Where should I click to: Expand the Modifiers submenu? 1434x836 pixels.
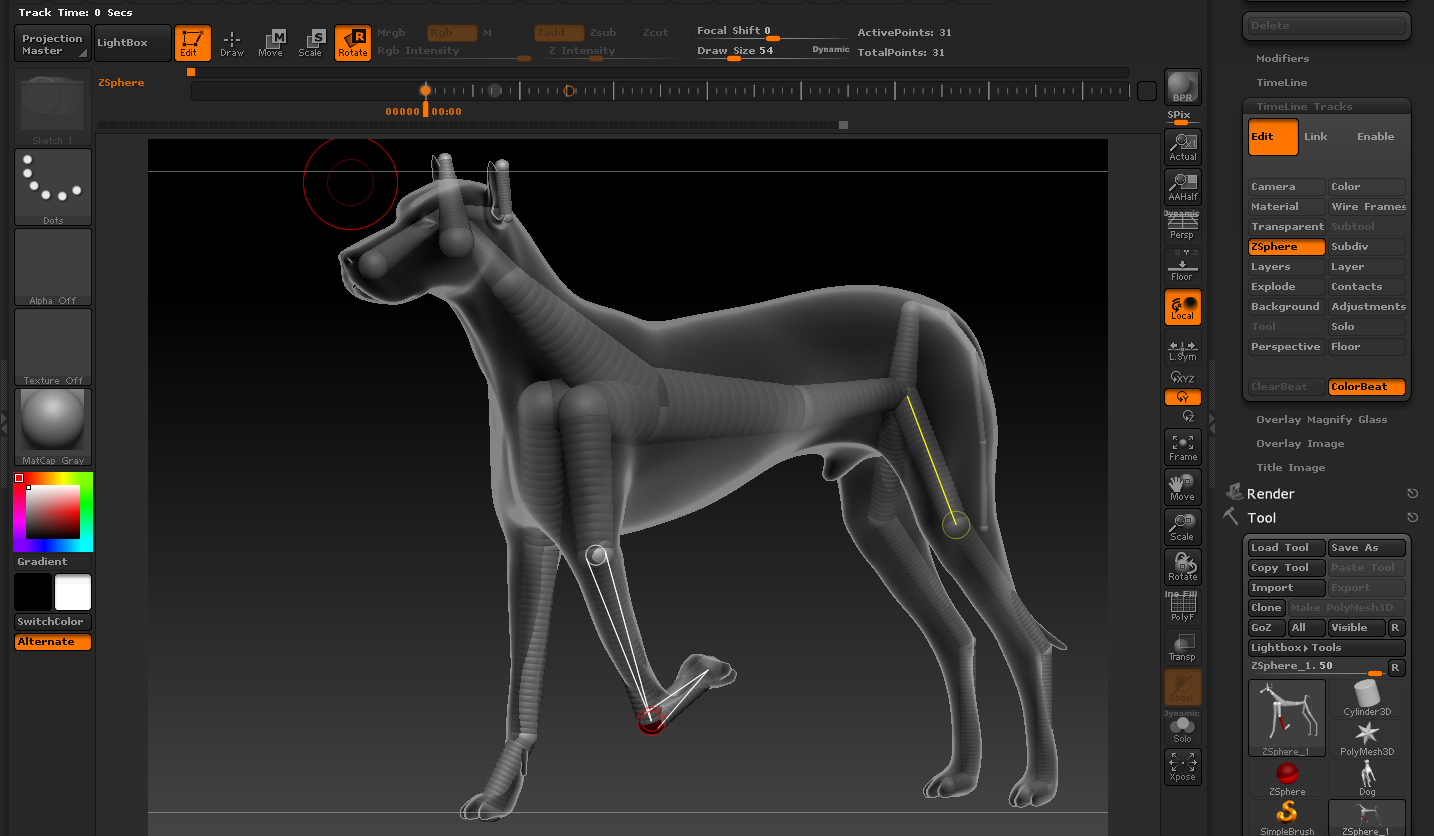pos(1282,59)
